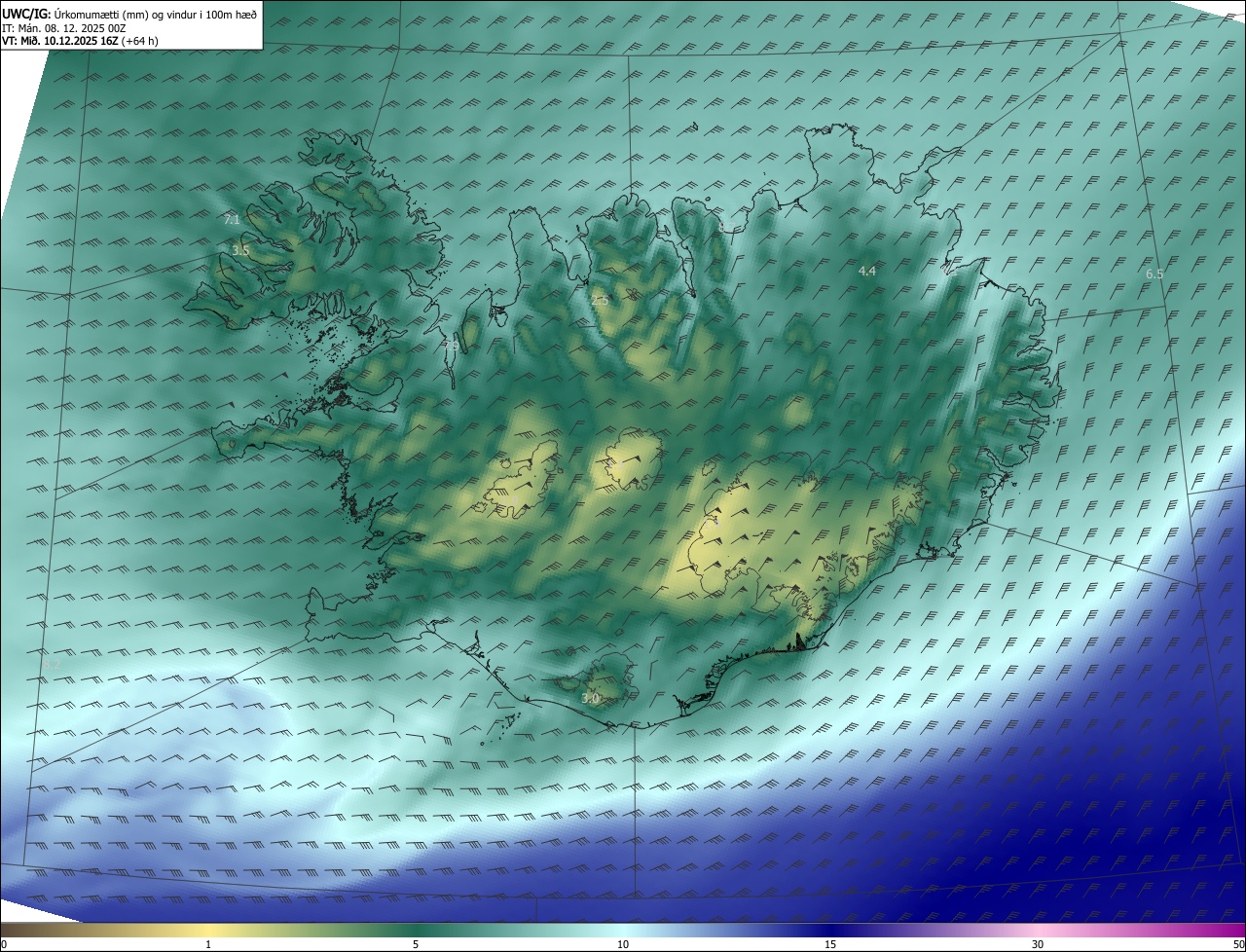The image size is (1246, 952).
Task: Click the 7.1 value label on the map
Action: pos(232,220)
